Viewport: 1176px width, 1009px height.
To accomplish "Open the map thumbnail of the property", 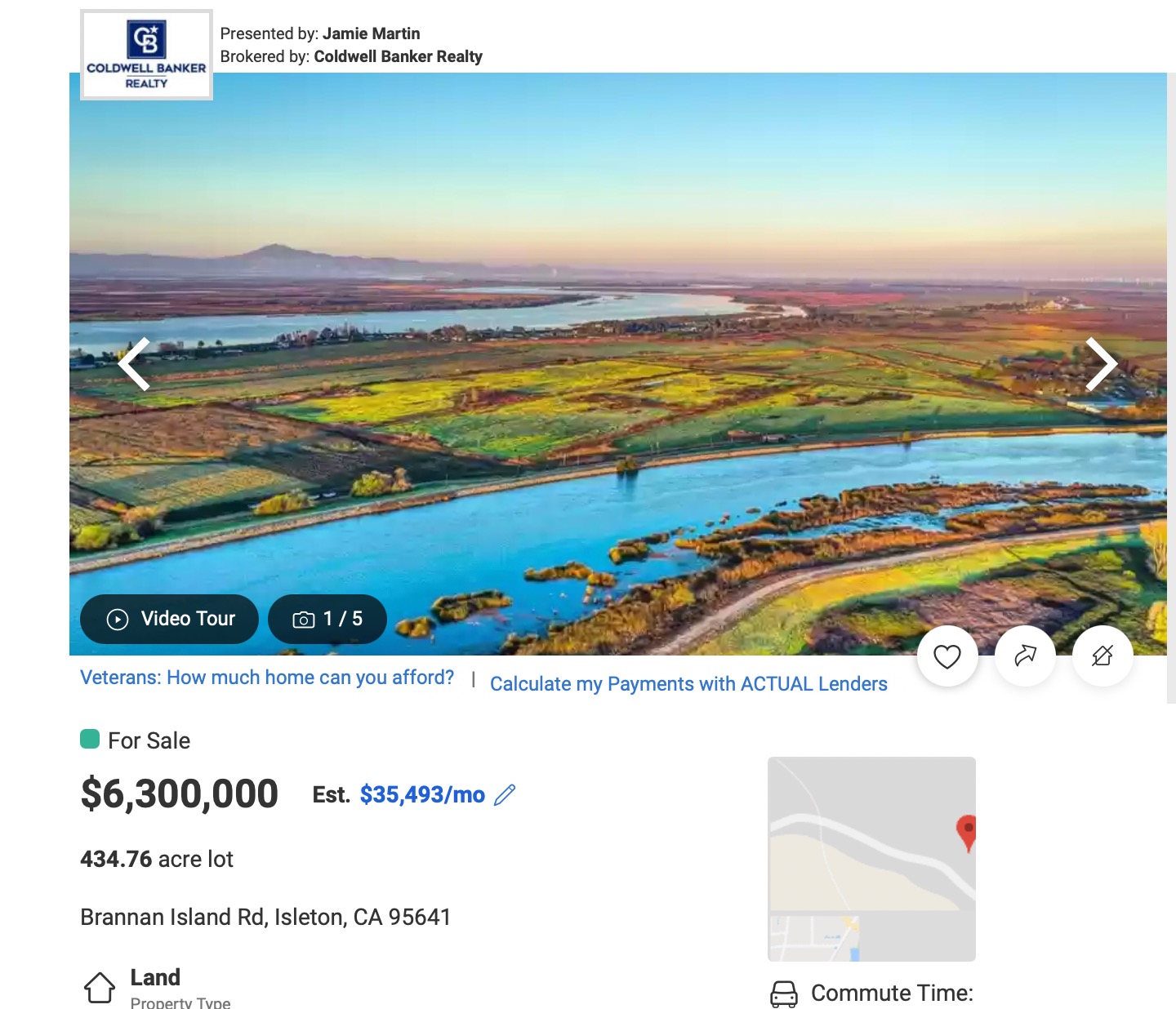I will (x=871, y=859).
